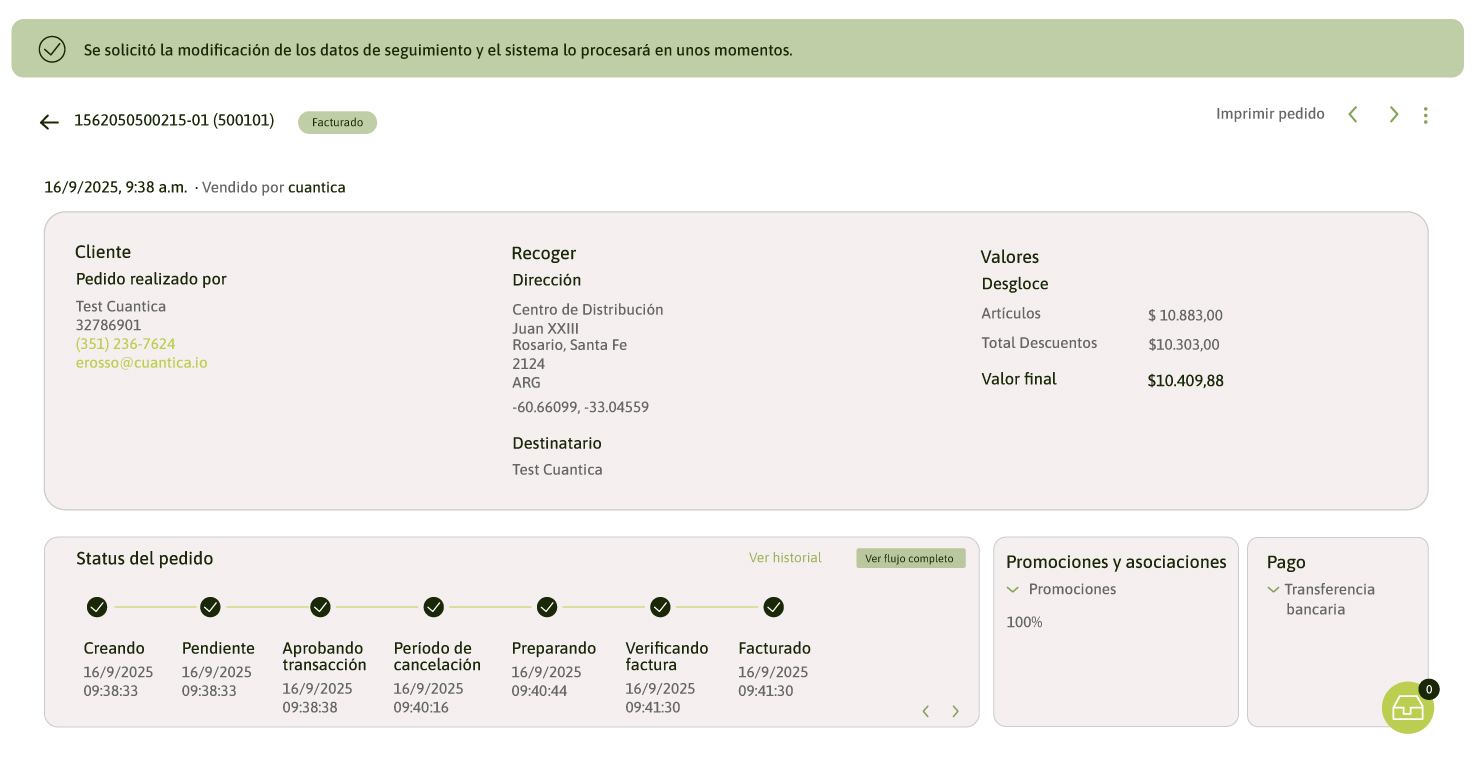Open the floating store cart icon
The image size is (1475, 766).
pyautogui.click(x=1408, y=707)
